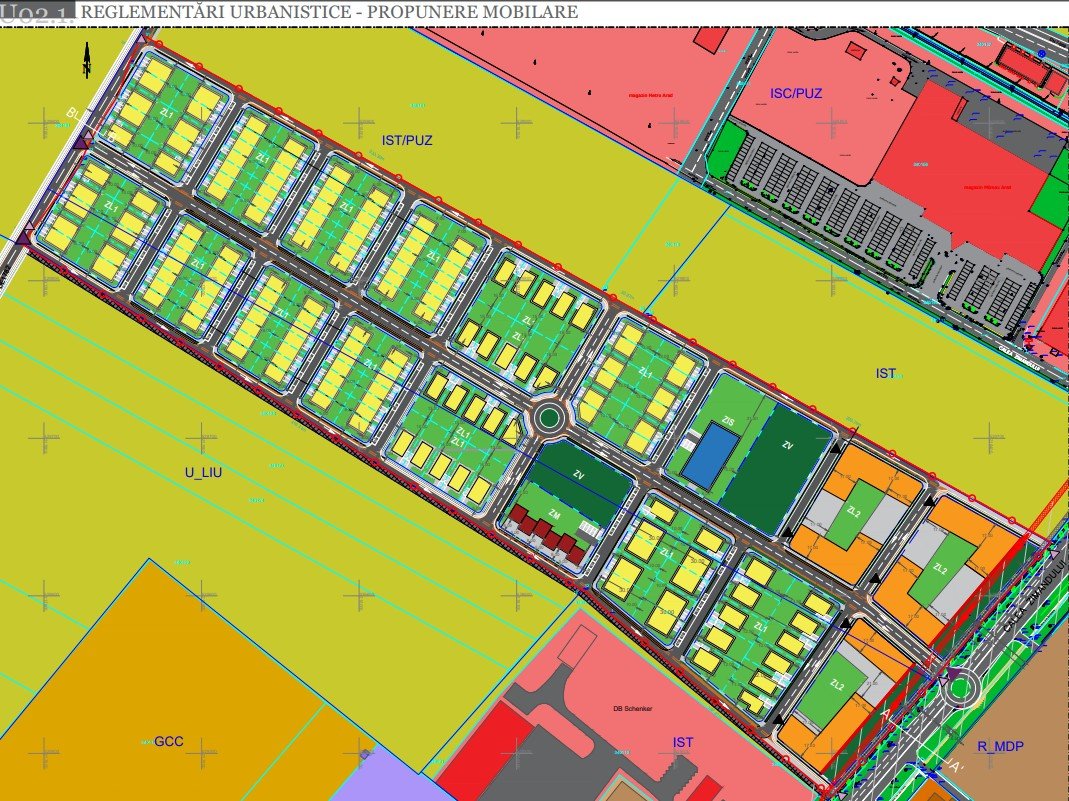Click the 'DB Schenker' building label

pos(633,709)
